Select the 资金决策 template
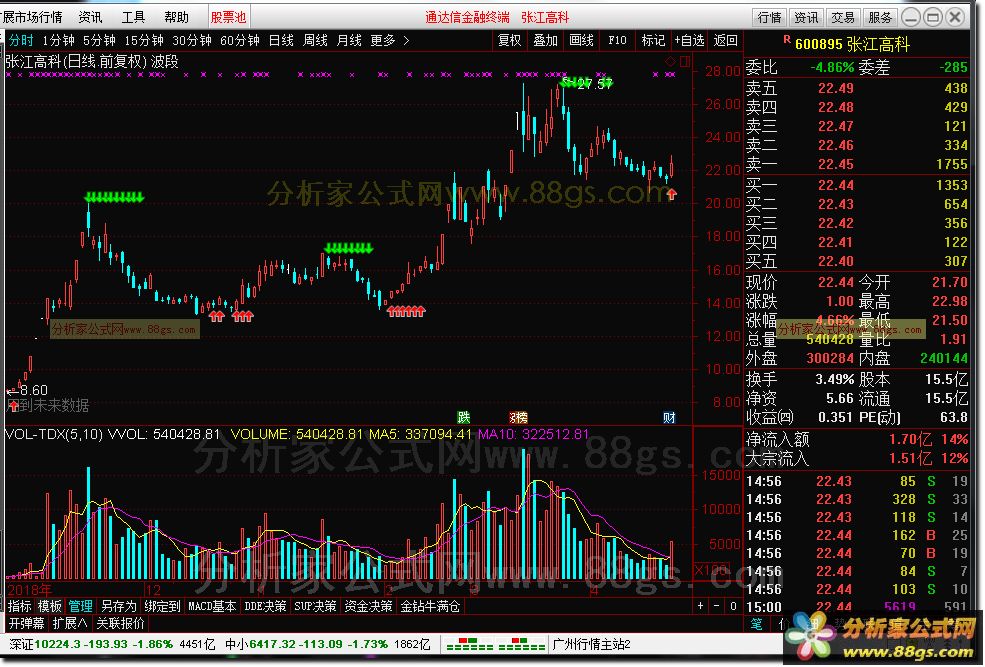This screenshot has height=667, width=985. click(x=369, y=606)
